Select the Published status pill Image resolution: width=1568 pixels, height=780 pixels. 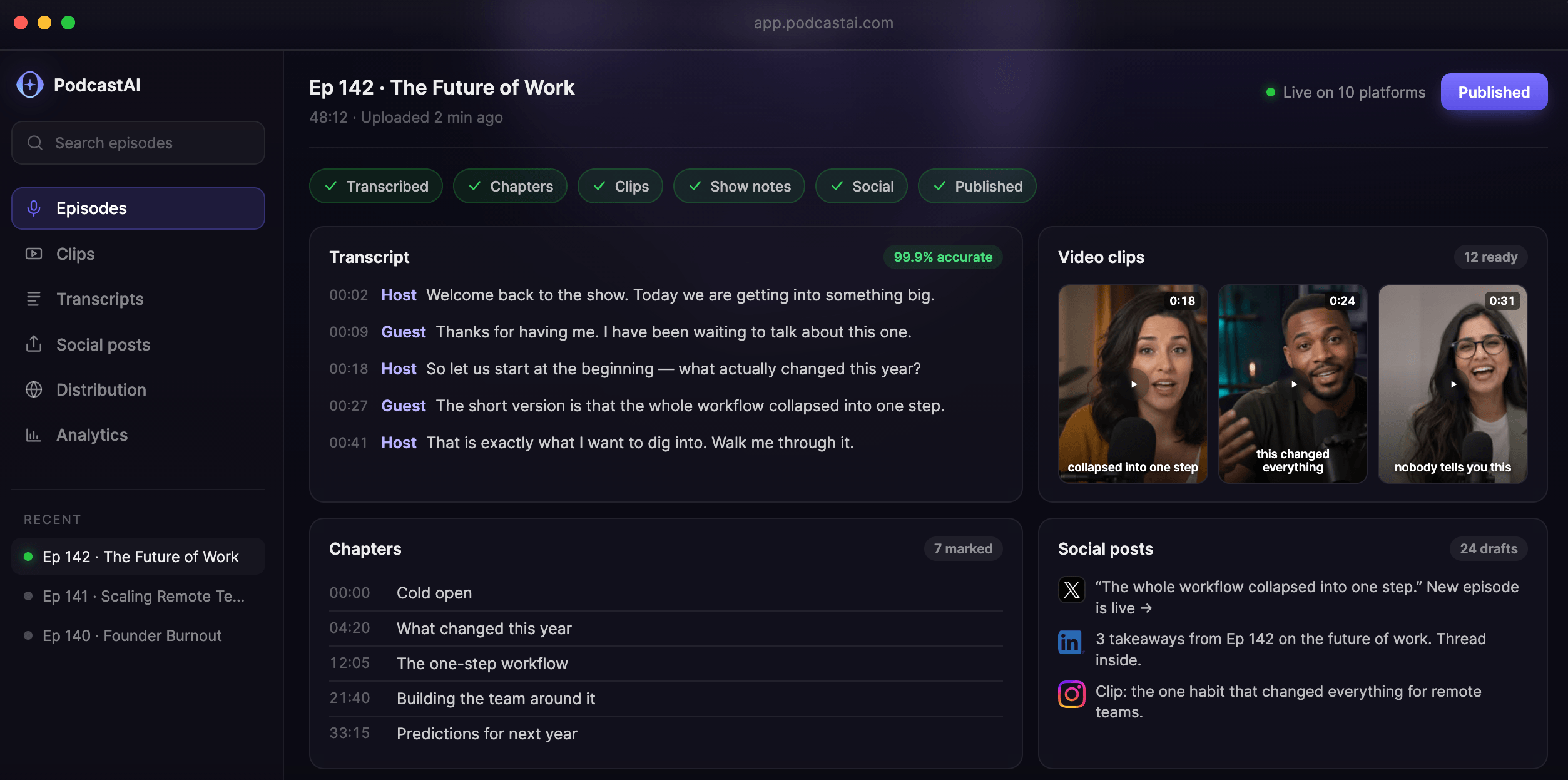click(977, 186)
